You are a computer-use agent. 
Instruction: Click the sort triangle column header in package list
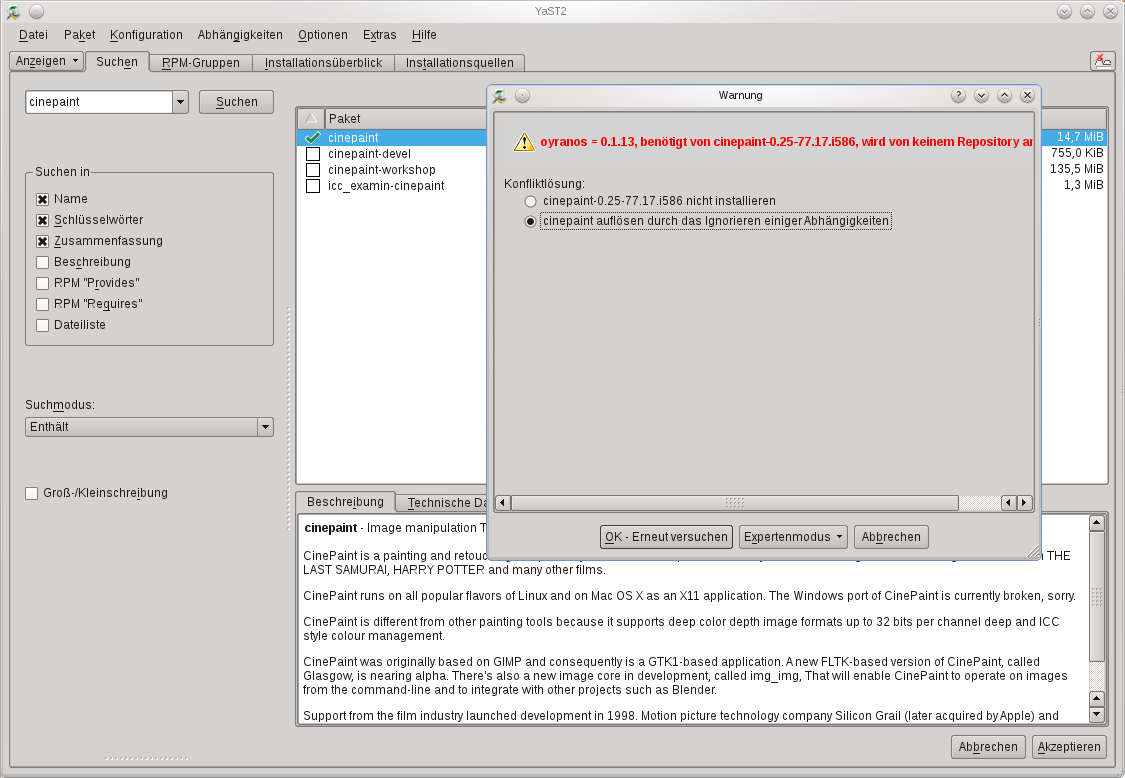tap(311, 118)
